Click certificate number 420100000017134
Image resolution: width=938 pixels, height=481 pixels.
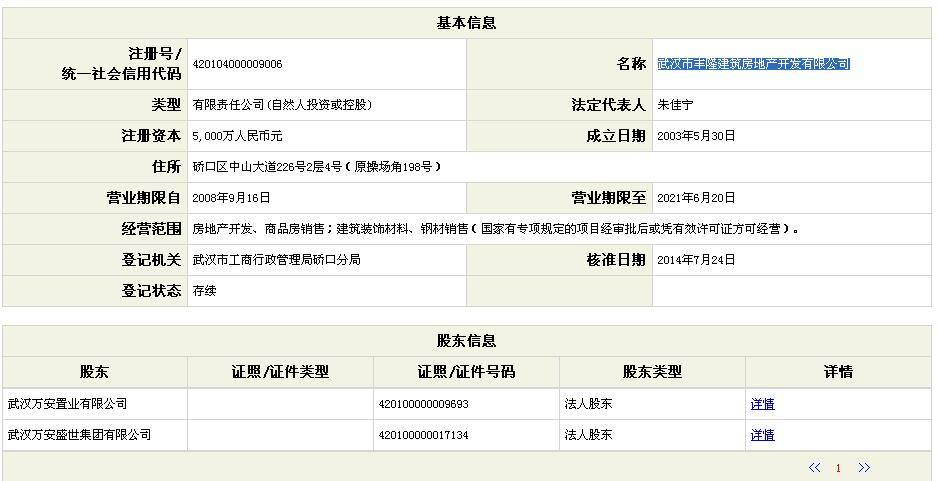(x=424, y=436)
